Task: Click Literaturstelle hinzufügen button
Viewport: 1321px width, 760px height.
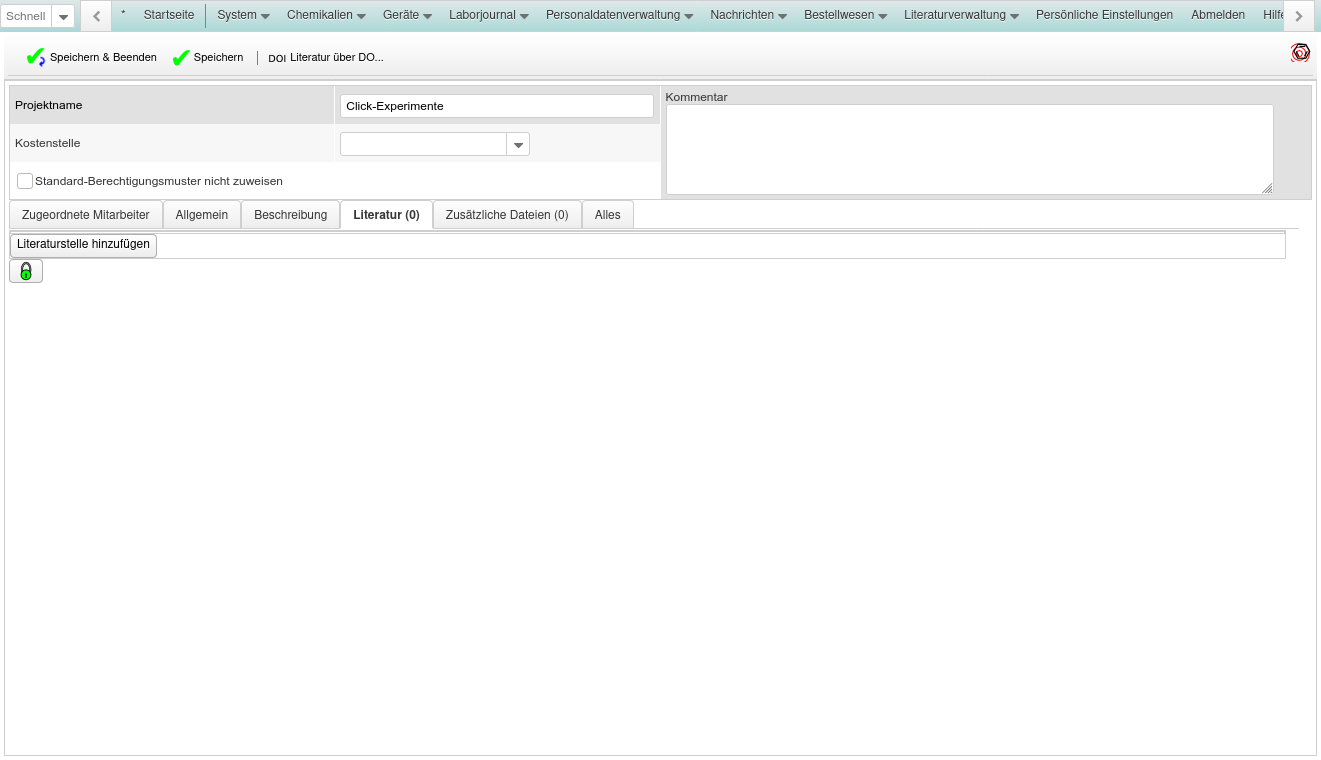Action: (x=83, y=245)
